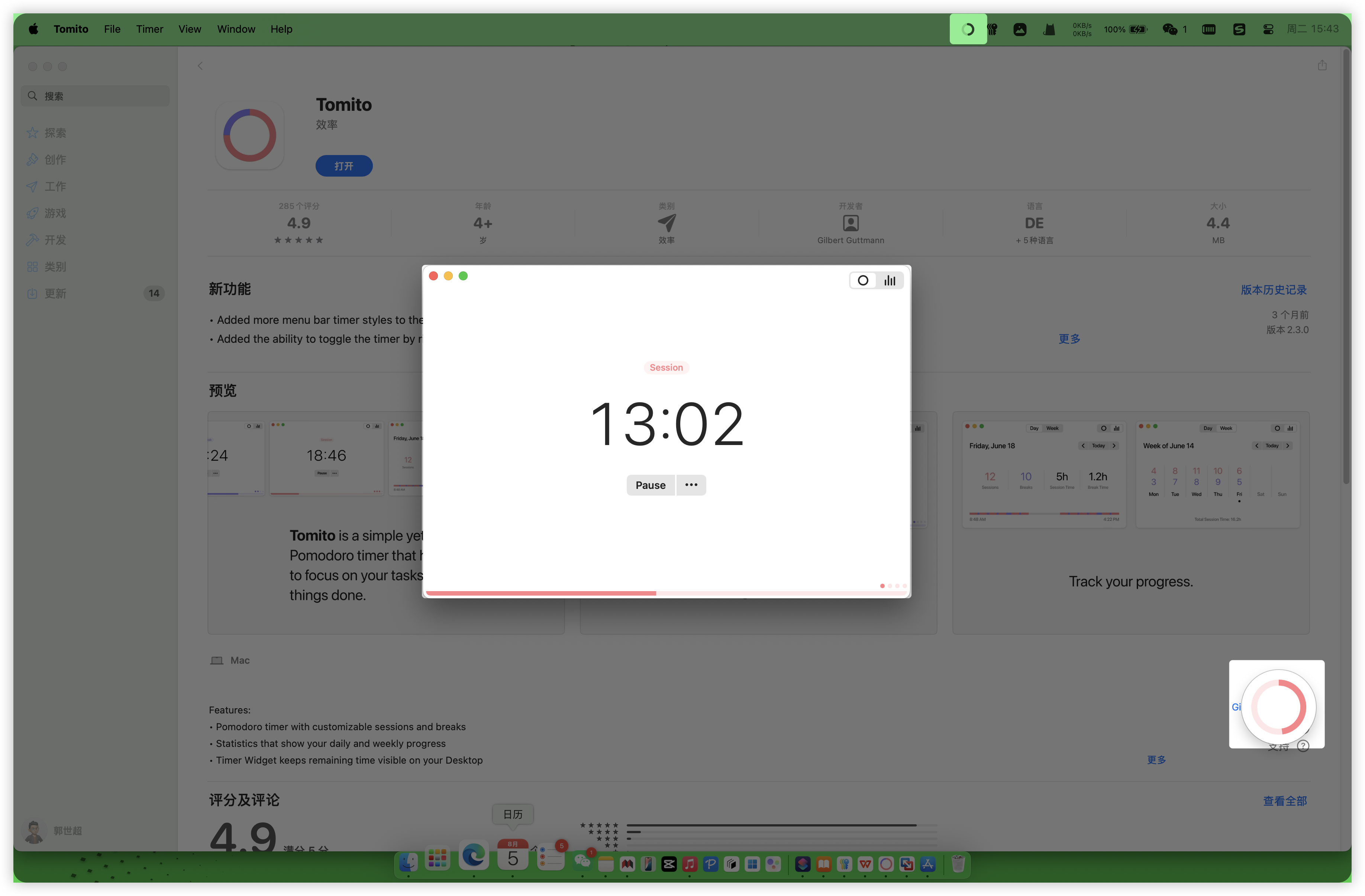Click the five-star rating distribution bar
Image resolution: width=1365 pixels, height=896 pixels.
pos(782,825)
